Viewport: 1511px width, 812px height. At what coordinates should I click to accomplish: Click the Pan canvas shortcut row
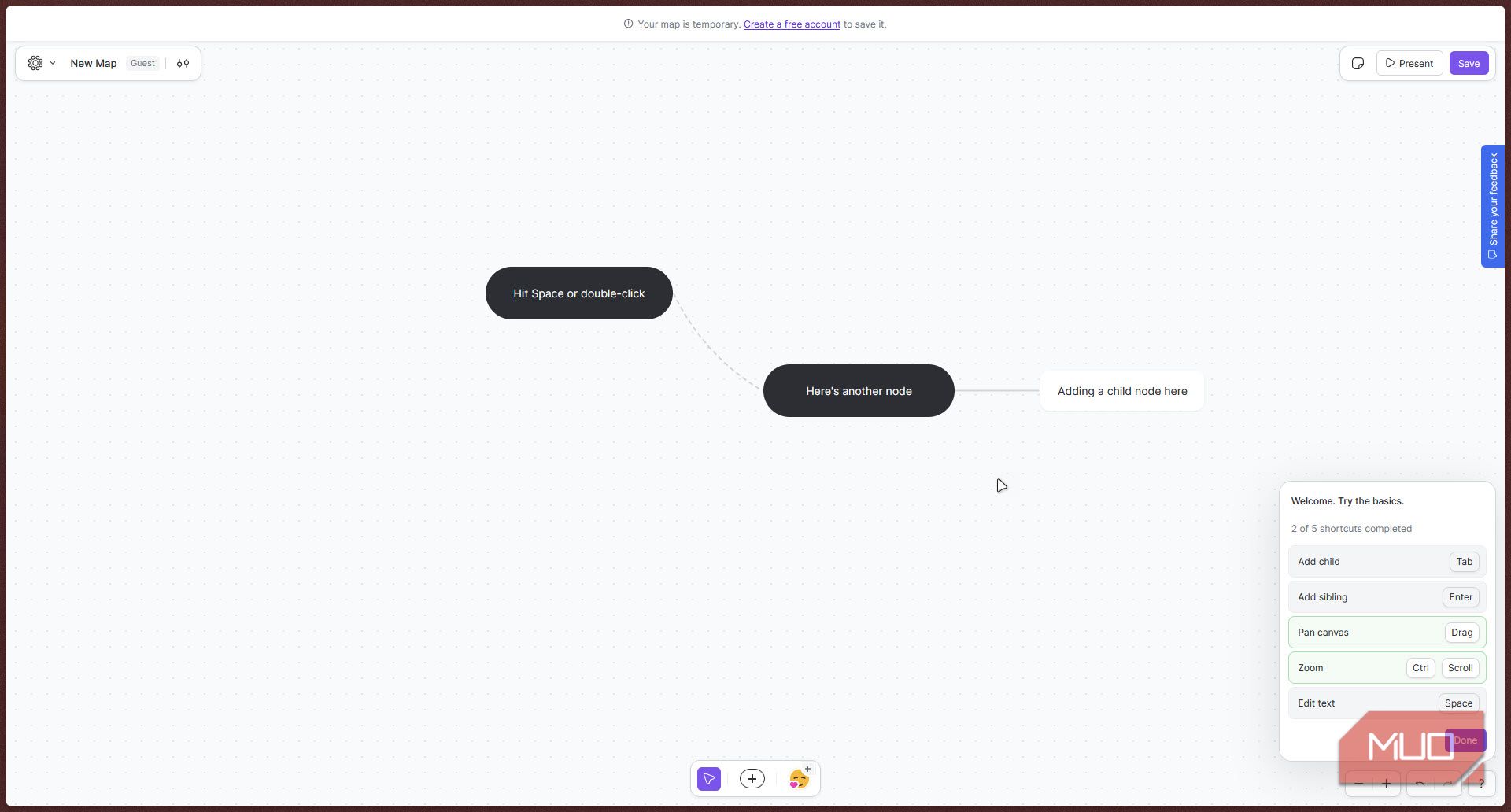1387,633
